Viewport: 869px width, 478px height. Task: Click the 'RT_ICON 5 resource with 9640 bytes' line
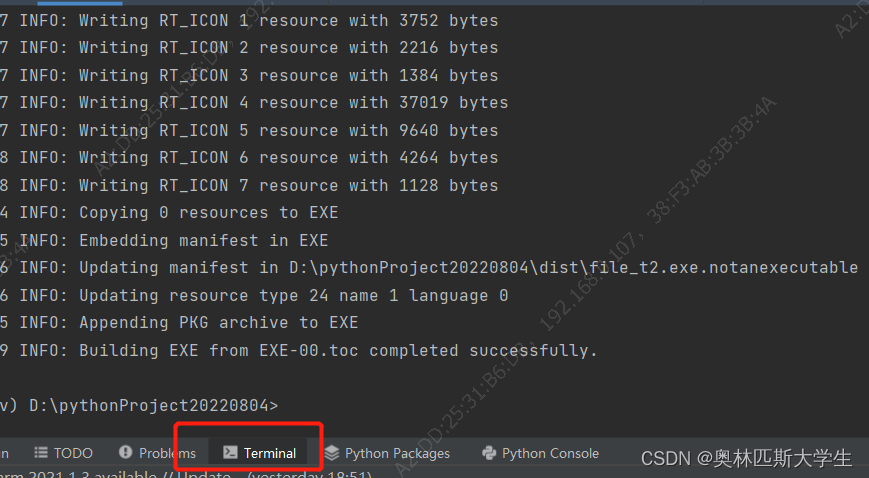(x=249, y=130)
